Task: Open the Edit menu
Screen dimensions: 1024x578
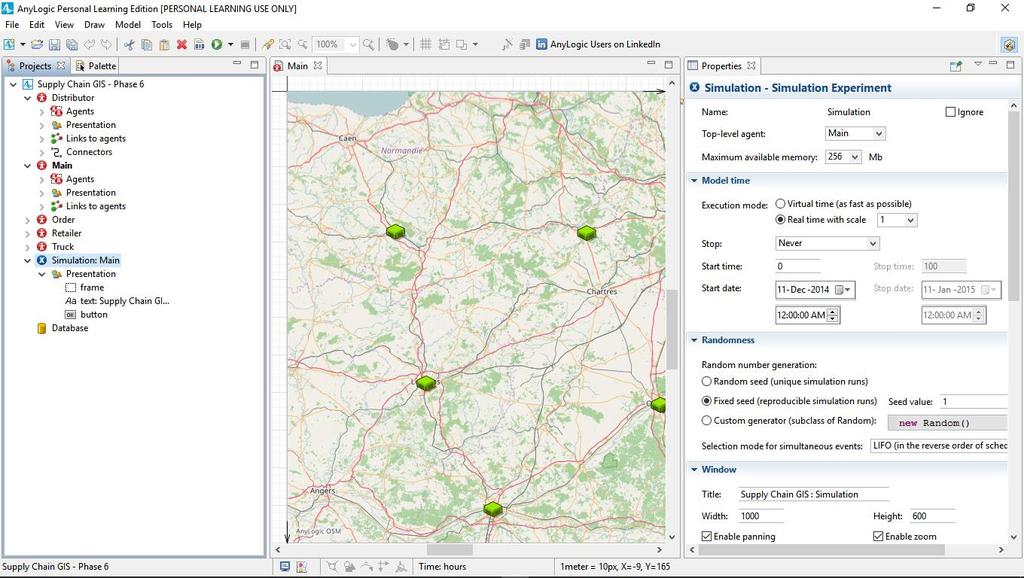Action: (x=37, y=25)
